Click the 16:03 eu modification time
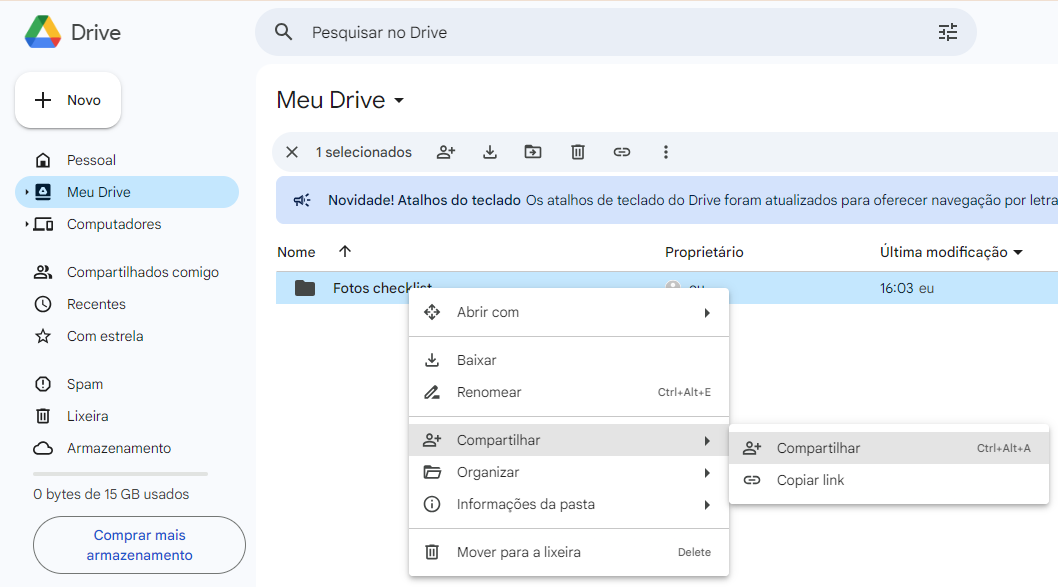The height and width of the screenshot is (587, 1058). coord(906,288)
